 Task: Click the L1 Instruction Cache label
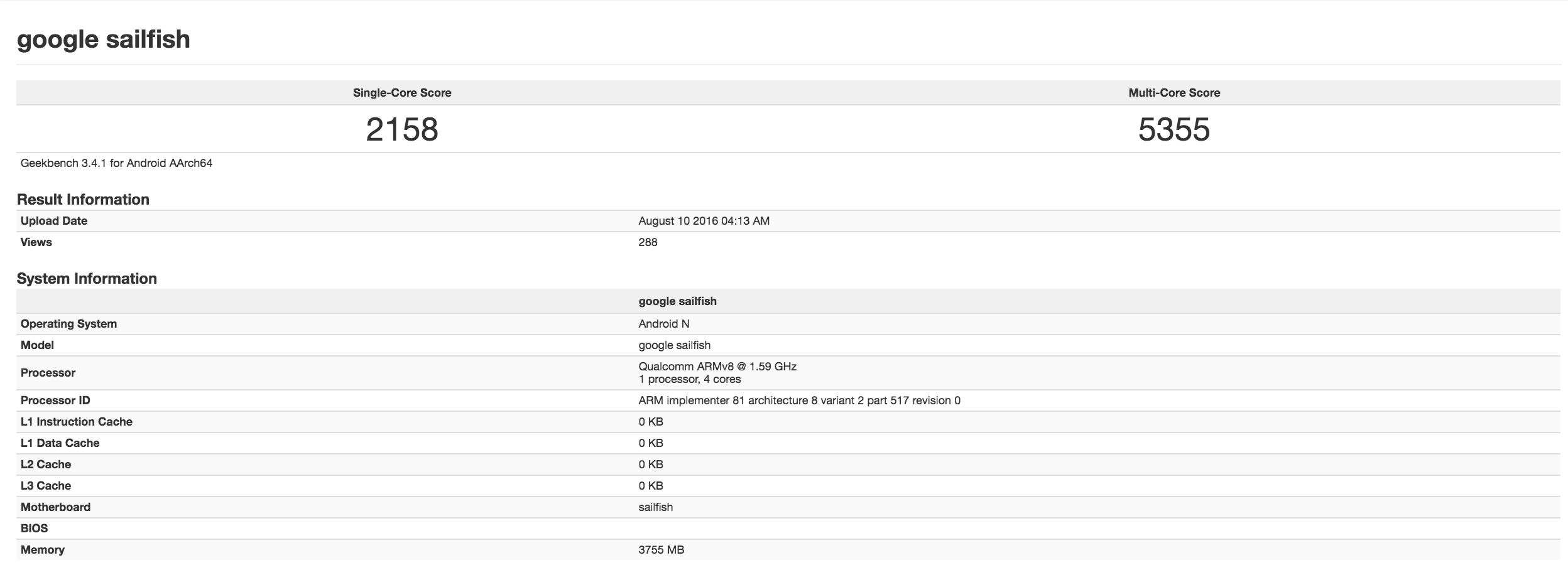(x=77, y=422)
